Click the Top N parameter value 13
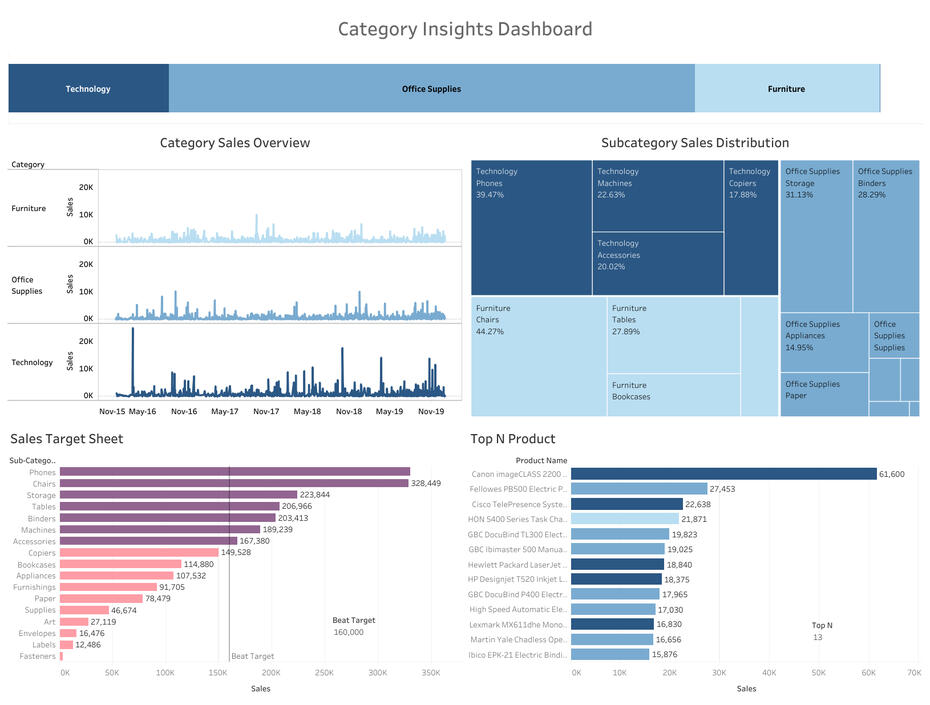Image resolution: width=930 pixels, height=705 pixels. point(818,637)
